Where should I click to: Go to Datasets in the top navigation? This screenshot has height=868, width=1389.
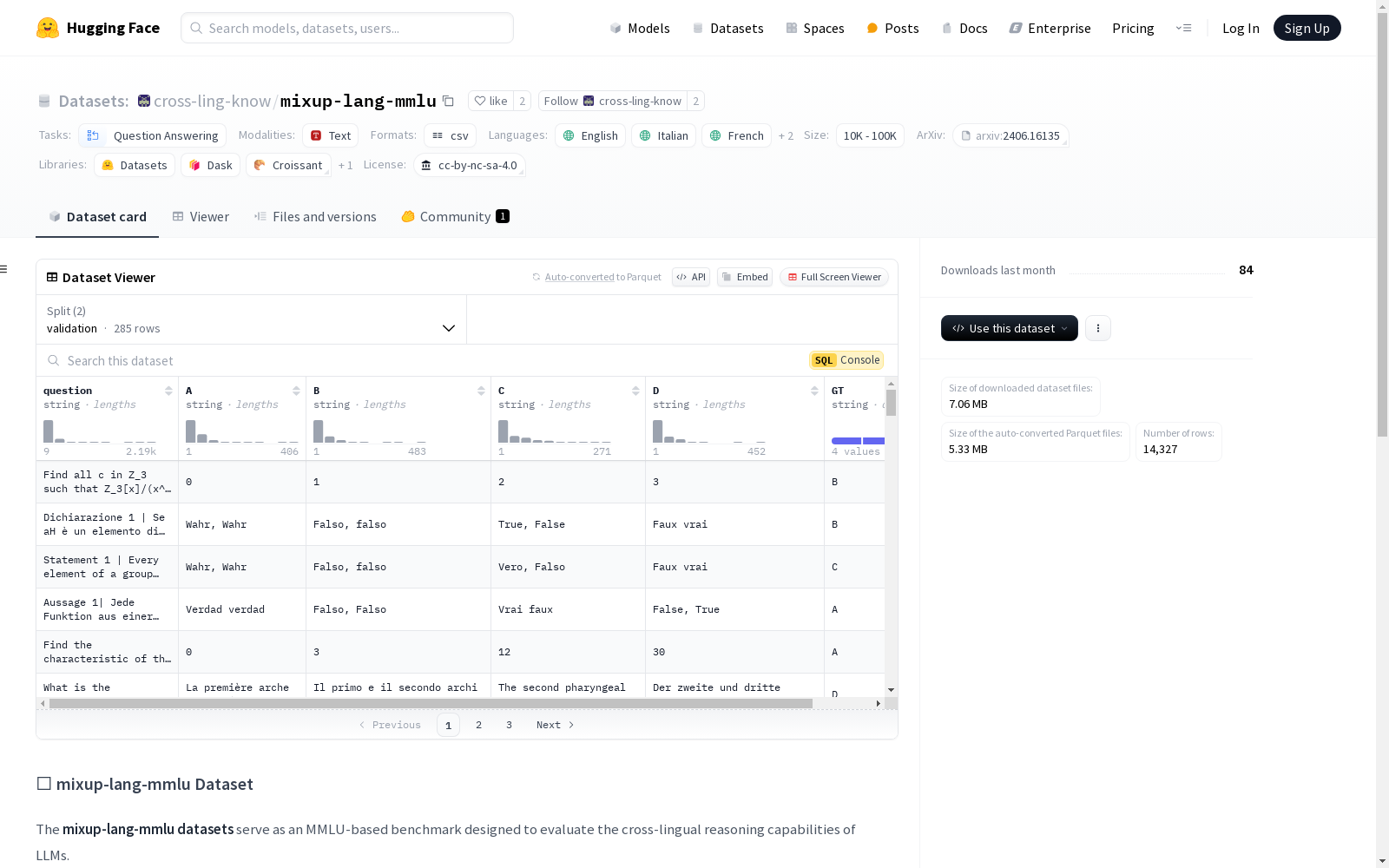coord(727,28)
